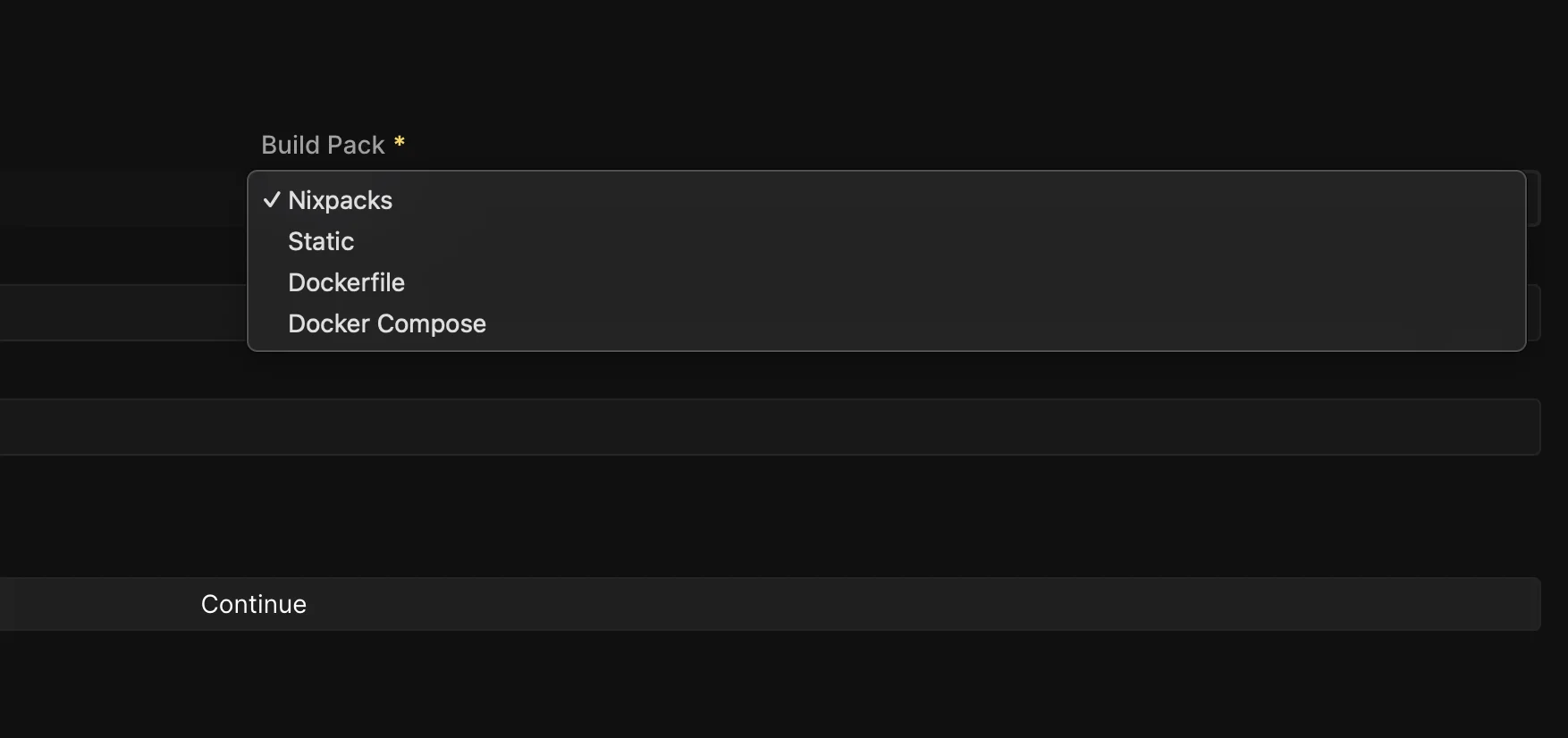Focus the wide input field above Continue
Image resolution: width=1568 pixels, height=738 pixels.
pyautogui.click(x=769, y=427)
